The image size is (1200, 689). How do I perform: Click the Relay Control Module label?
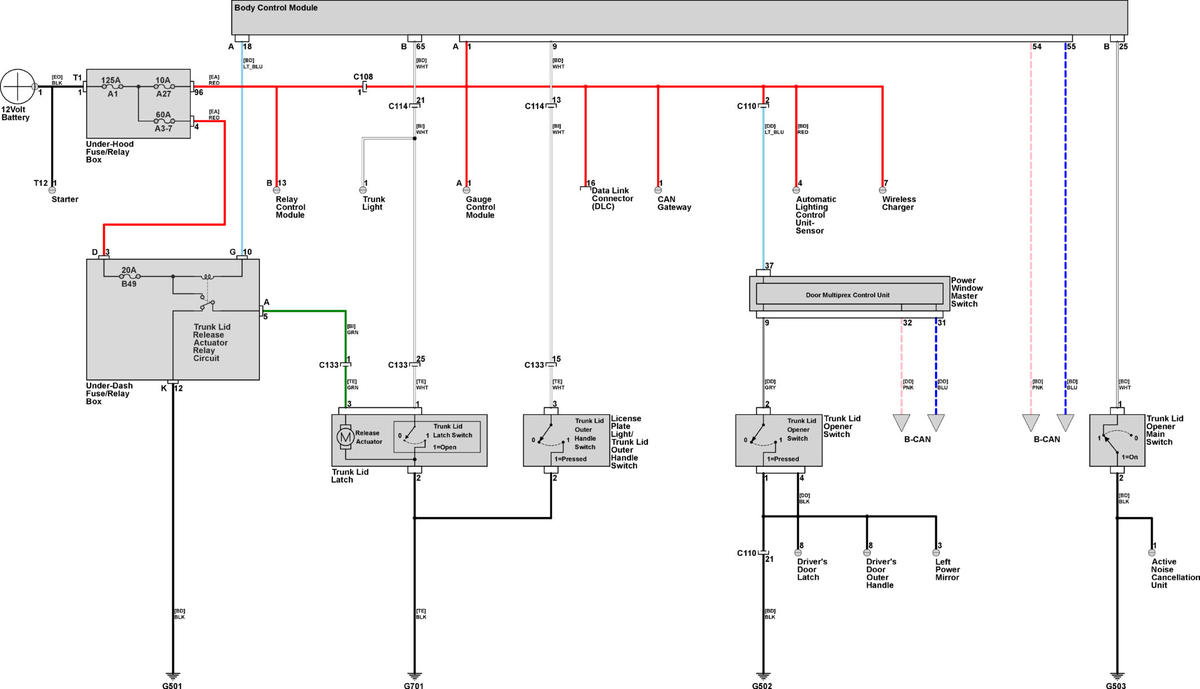click(290, 207)
